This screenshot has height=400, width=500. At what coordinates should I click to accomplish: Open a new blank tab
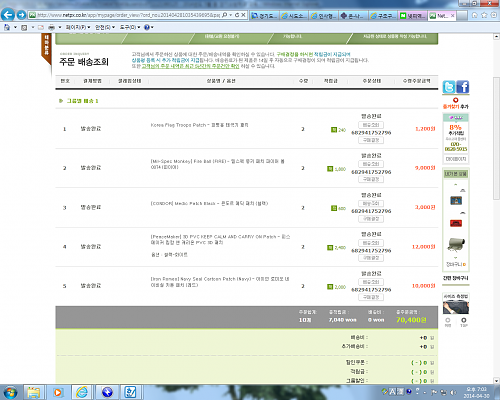[x=462, y=16]
